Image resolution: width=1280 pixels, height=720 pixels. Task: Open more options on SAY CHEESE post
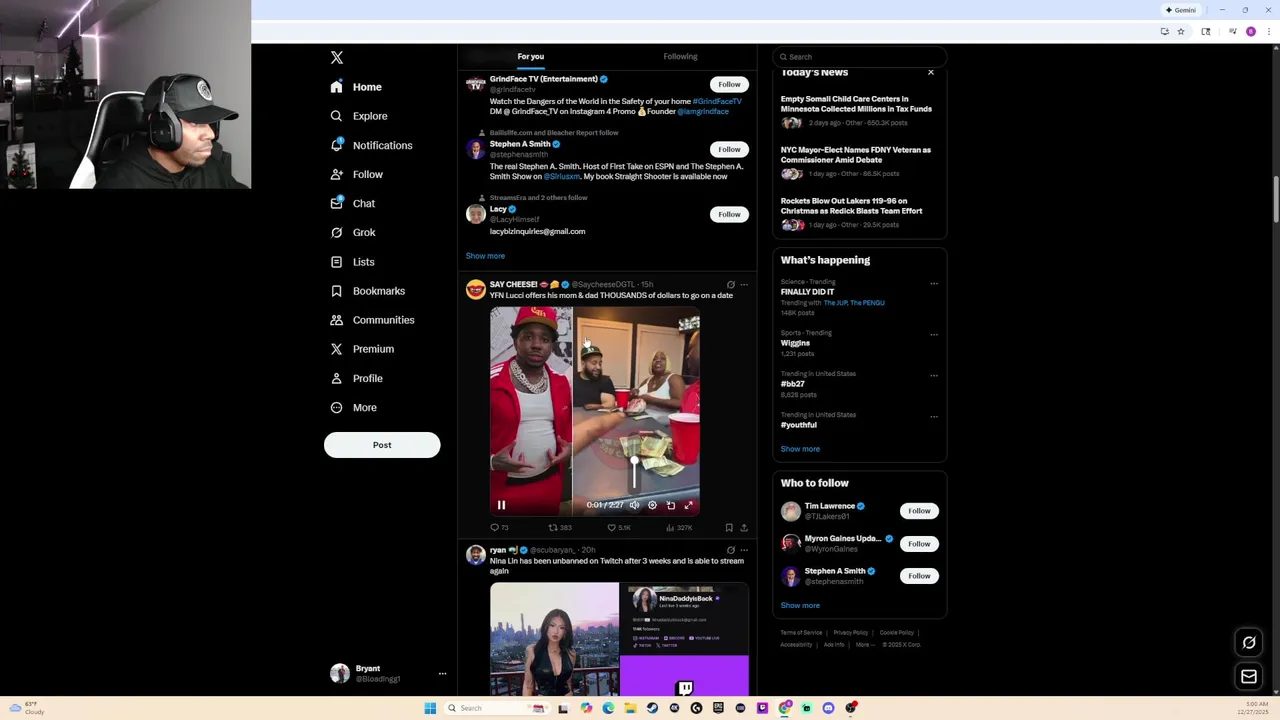(744, 285)
